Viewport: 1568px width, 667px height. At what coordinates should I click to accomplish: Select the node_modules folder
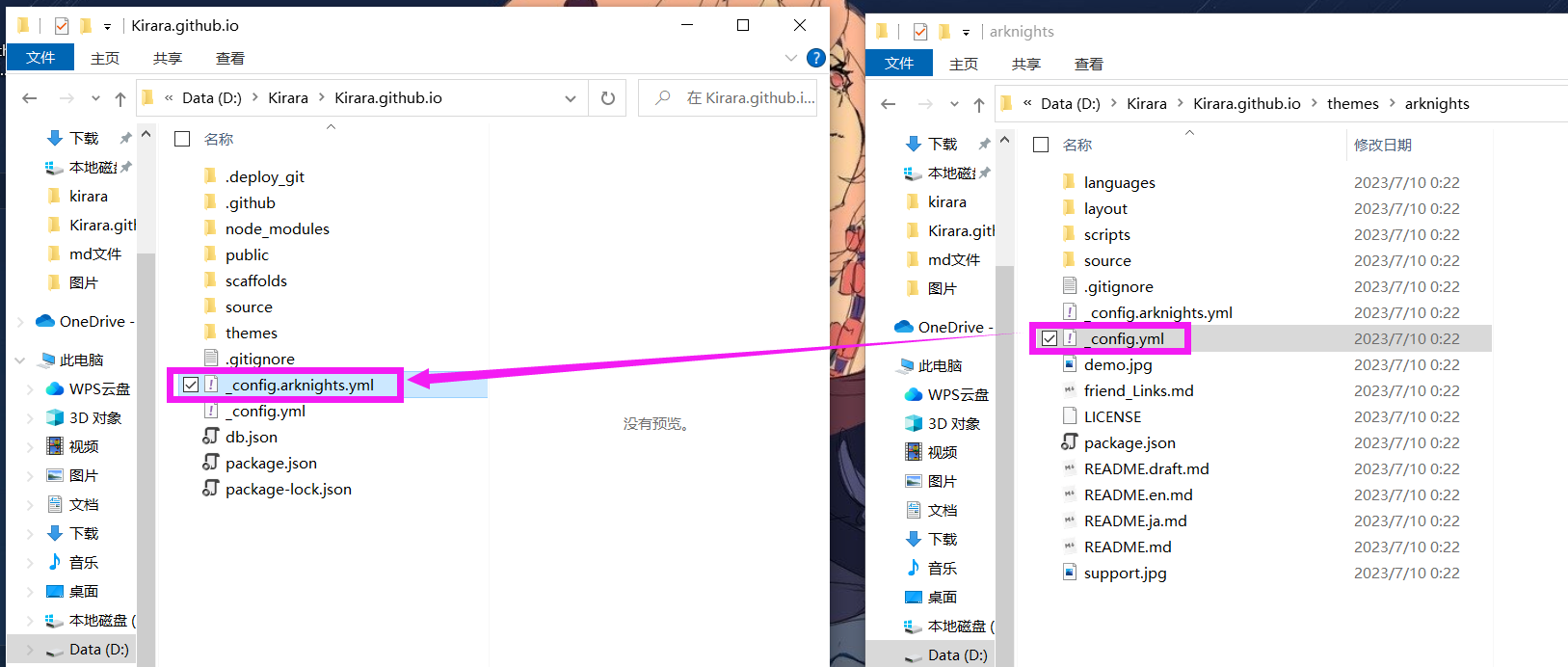point(278,228)
